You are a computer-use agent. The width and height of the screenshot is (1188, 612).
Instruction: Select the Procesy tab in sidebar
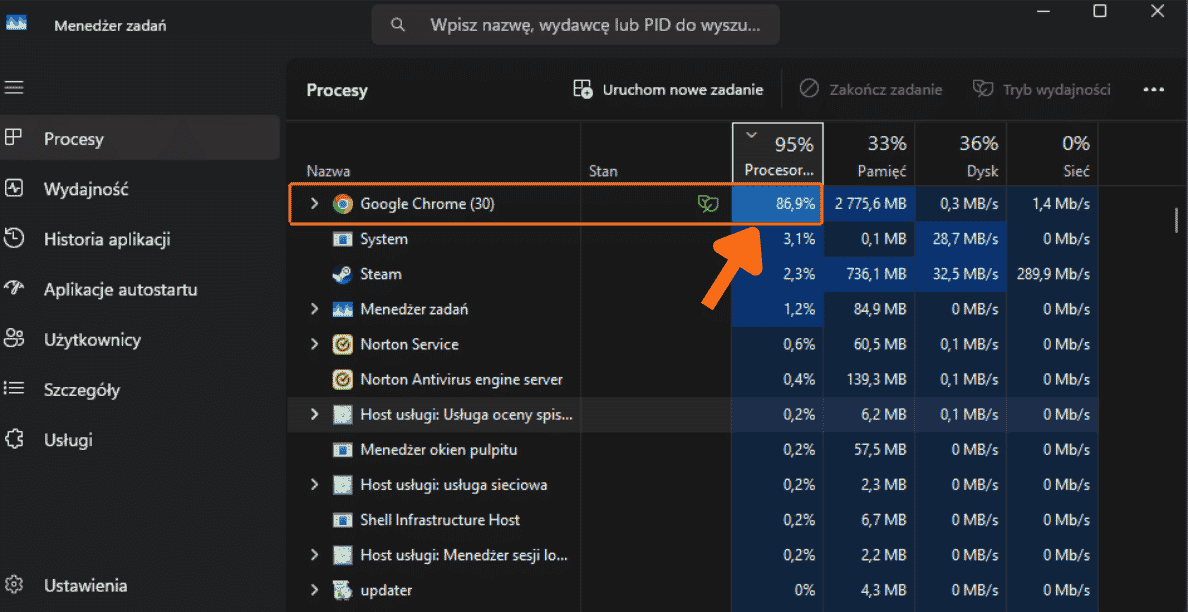140,139
